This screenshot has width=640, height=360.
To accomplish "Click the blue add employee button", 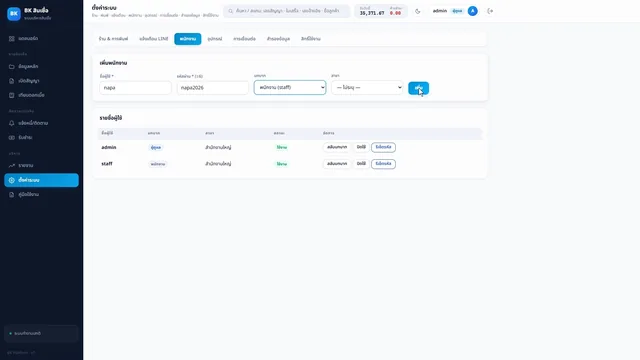I will (418, 88).
